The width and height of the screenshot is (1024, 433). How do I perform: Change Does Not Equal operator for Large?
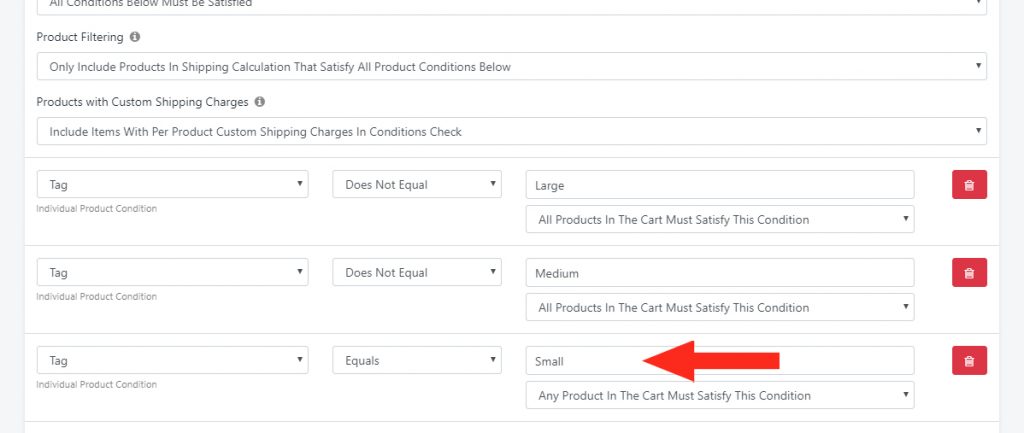click(x=417, y=184)
